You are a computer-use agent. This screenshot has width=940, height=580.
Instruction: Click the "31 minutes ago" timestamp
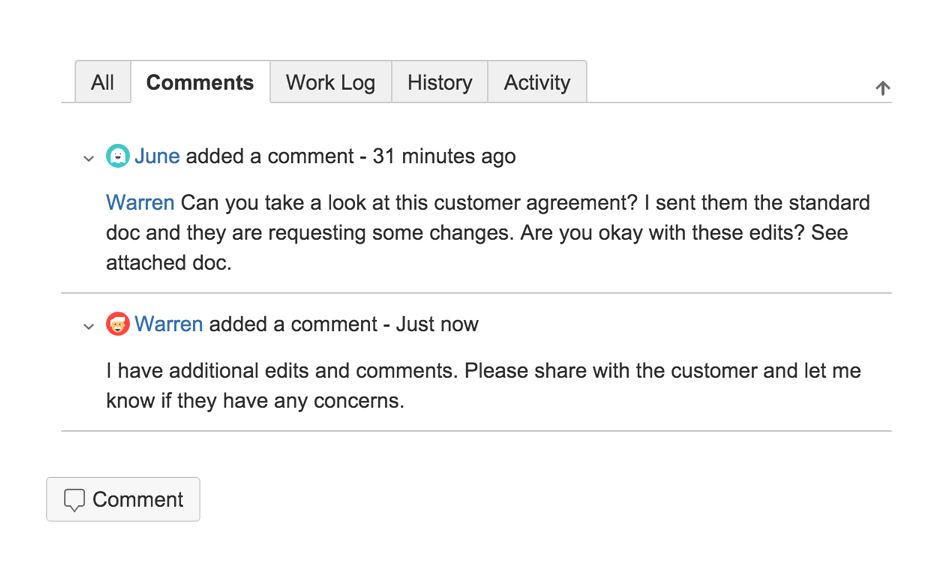click(444, 156)
